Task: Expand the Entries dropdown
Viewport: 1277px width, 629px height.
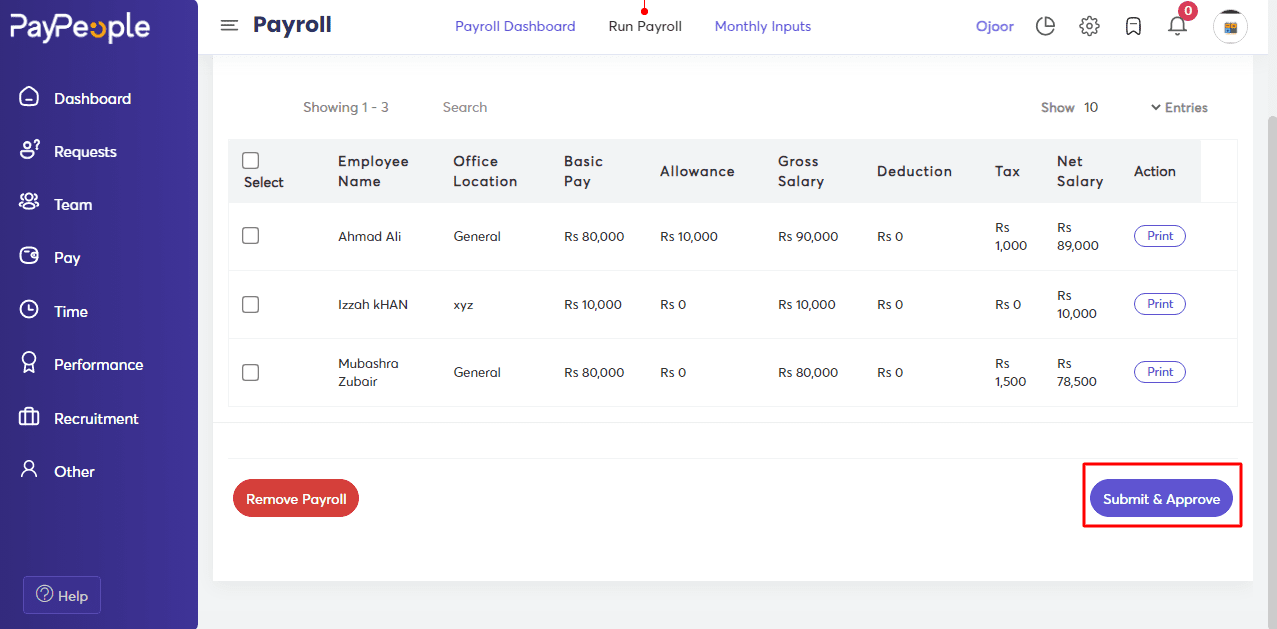Action: click(x=1179, y=107)
